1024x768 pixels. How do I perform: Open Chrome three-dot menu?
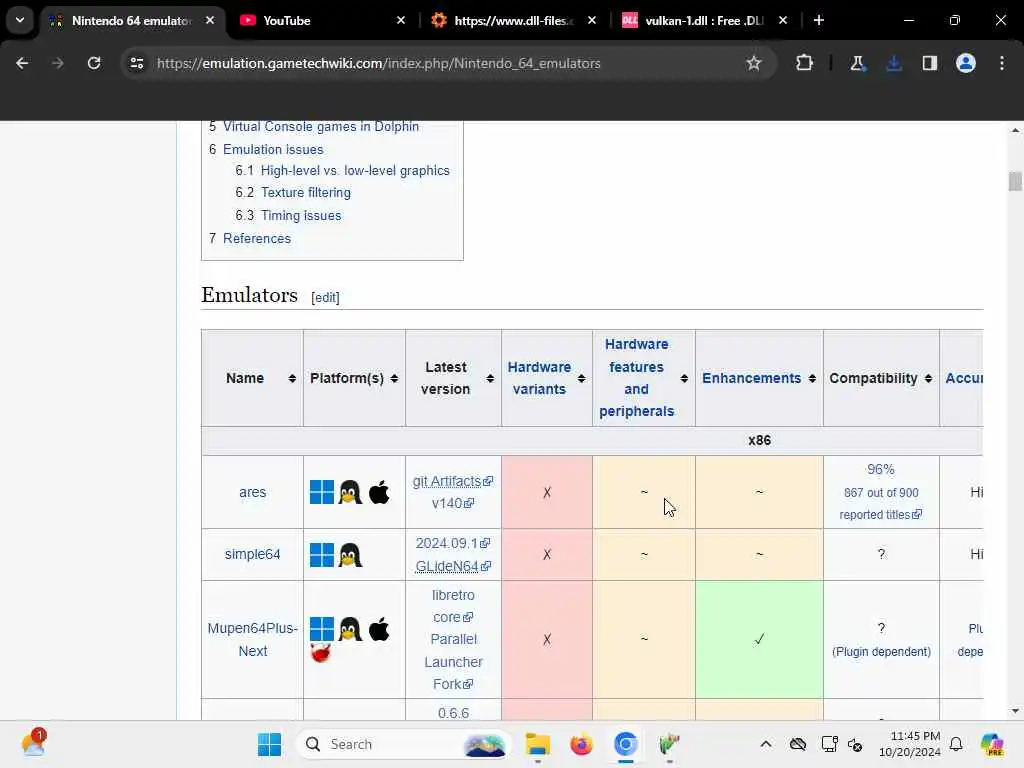1002,63
